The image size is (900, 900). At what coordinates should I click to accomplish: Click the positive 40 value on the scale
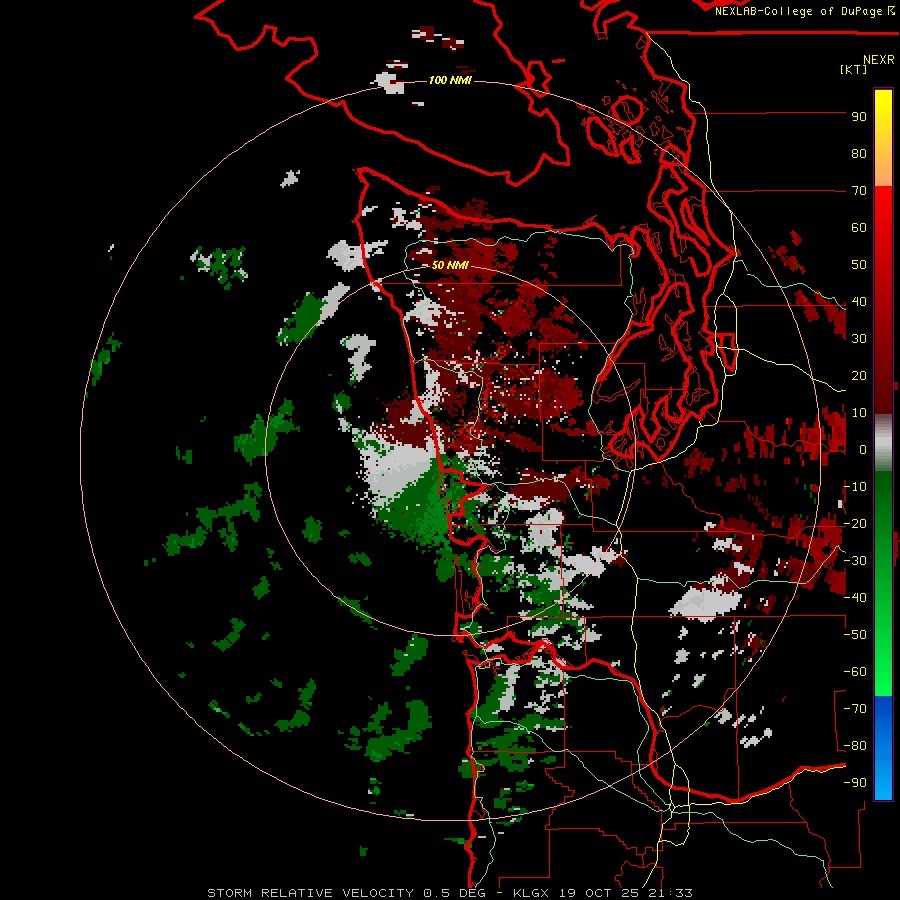point(859,302)
